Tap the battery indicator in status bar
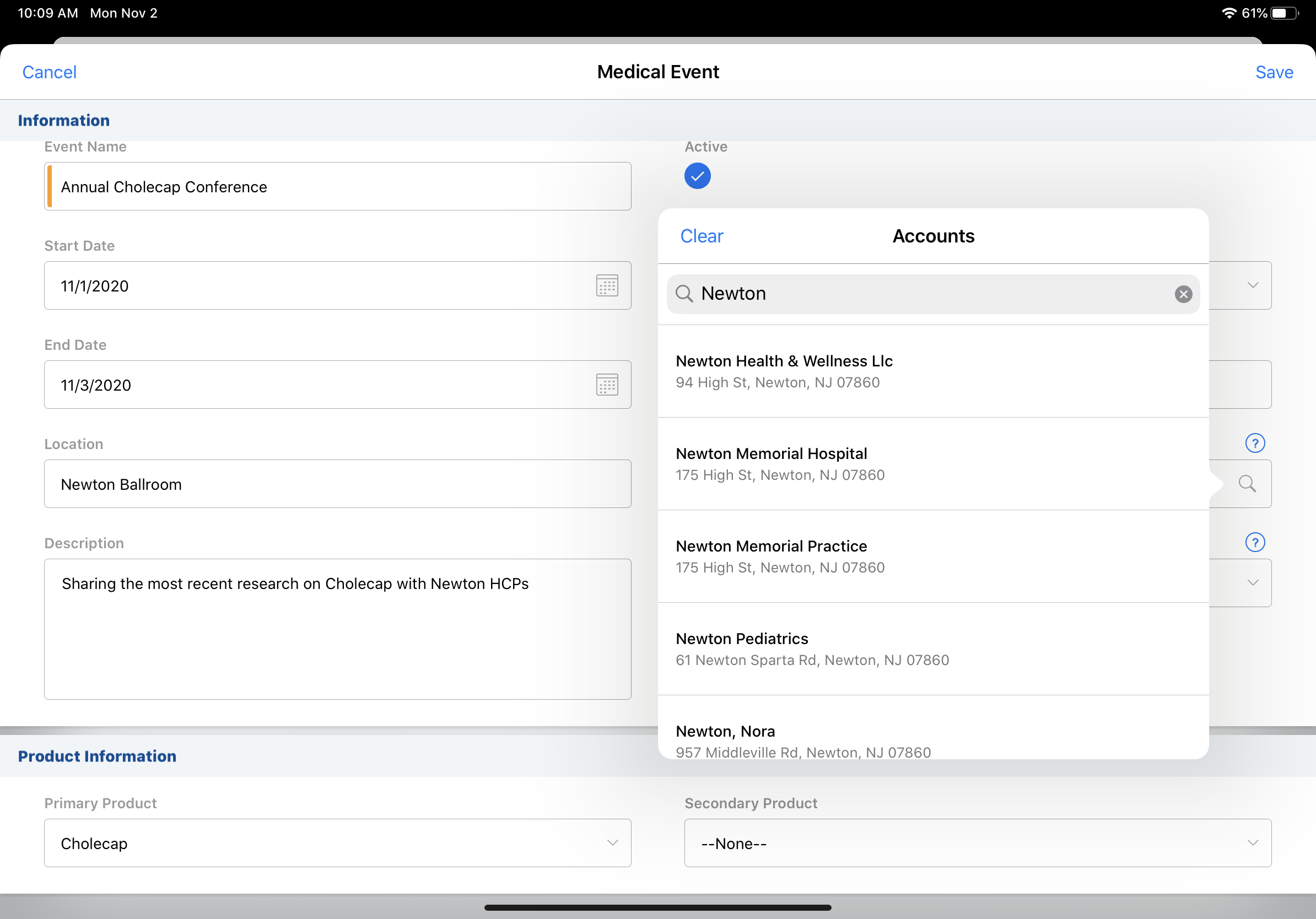The height and width of the screenshot is (919, 1316). click(1284, 13)
